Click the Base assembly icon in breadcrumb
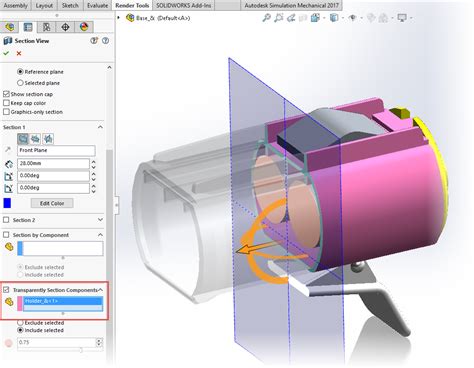Screen dimensions: 474x368 (130, 18)
